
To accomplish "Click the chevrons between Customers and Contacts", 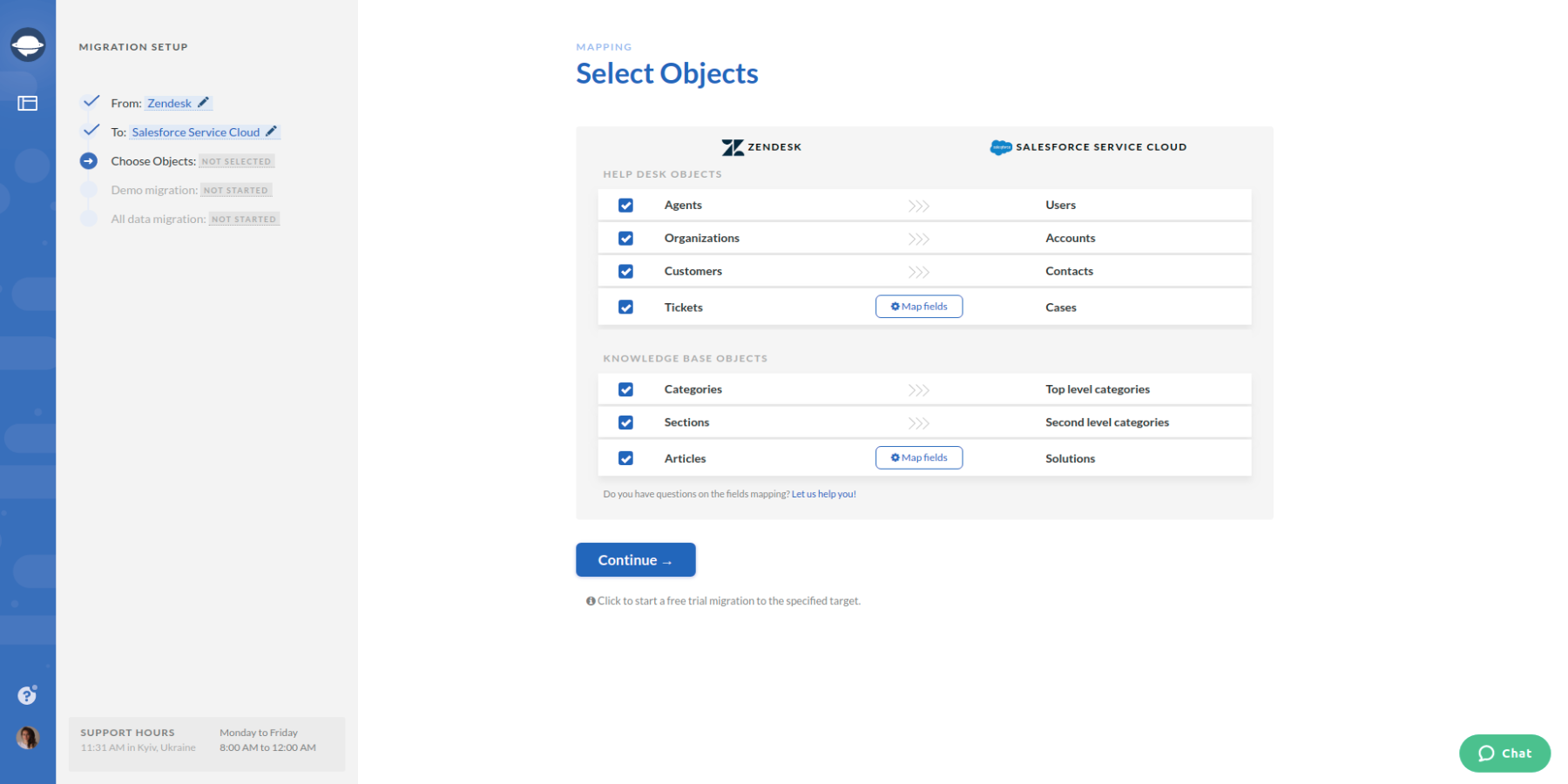I will (919, 271).
